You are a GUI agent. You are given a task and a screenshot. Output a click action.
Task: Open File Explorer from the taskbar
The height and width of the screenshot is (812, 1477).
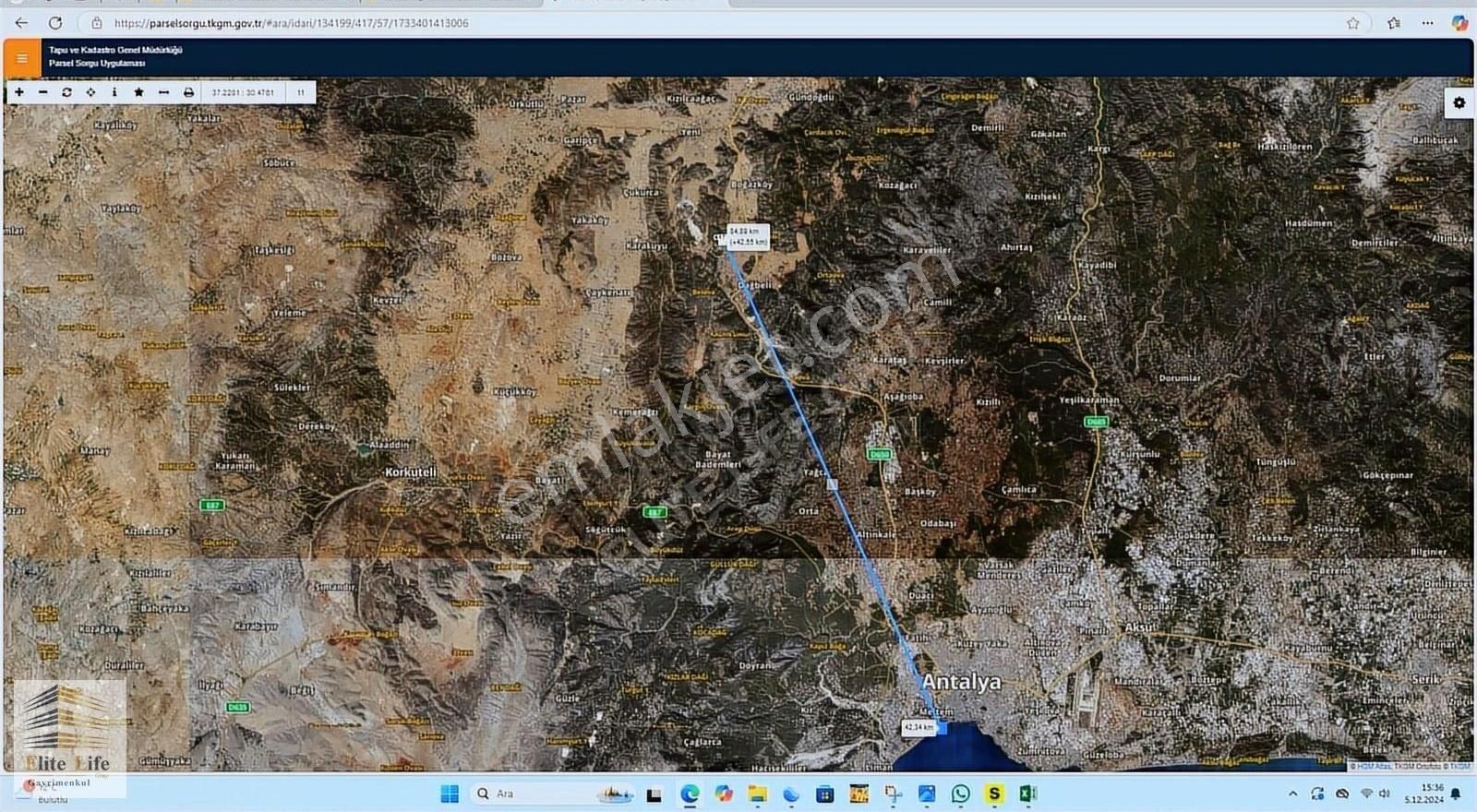point(757,794)
